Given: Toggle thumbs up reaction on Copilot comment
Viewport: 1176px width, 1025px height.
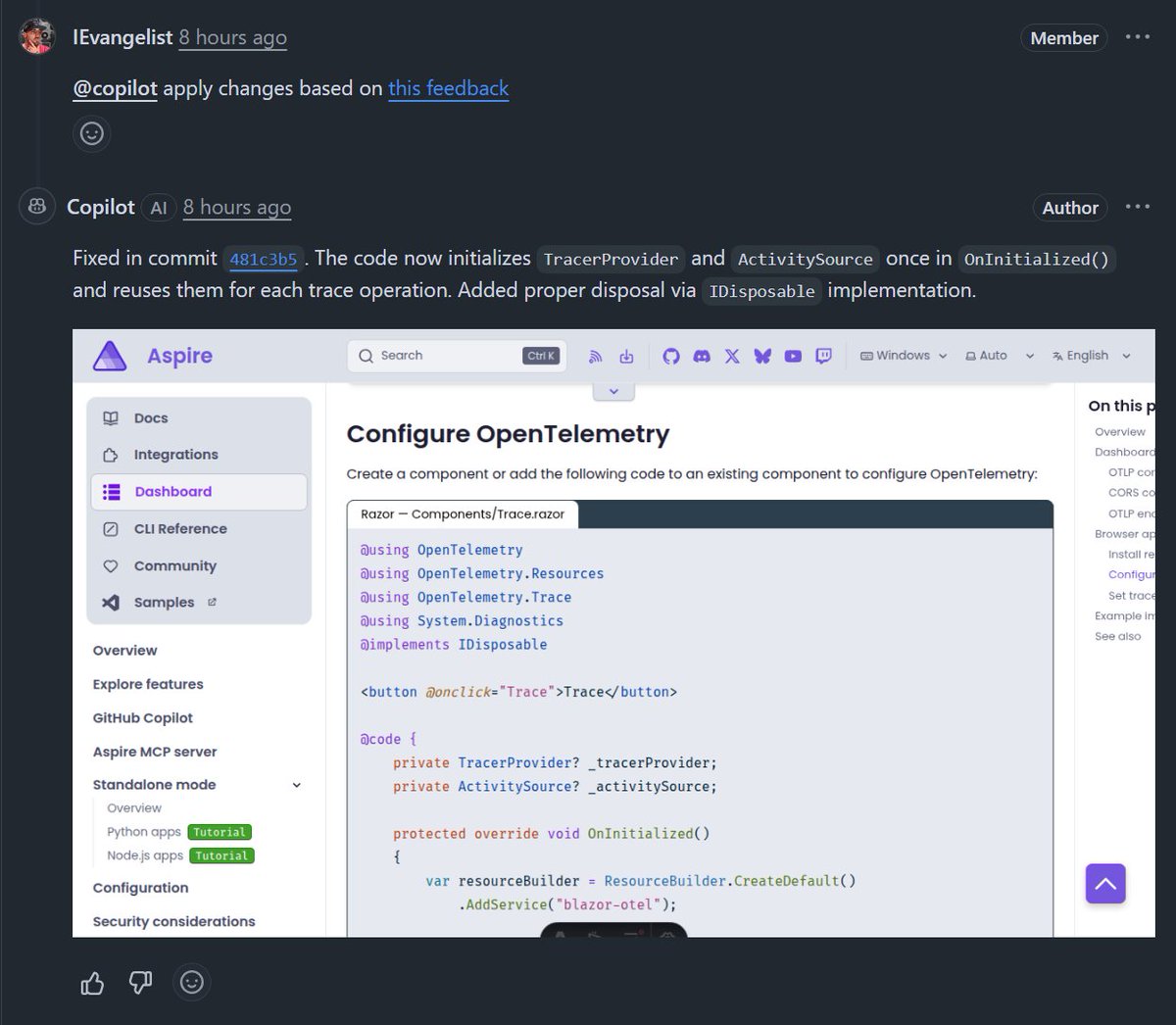Looking at the screenshot, I should click(x=91, y=982).
